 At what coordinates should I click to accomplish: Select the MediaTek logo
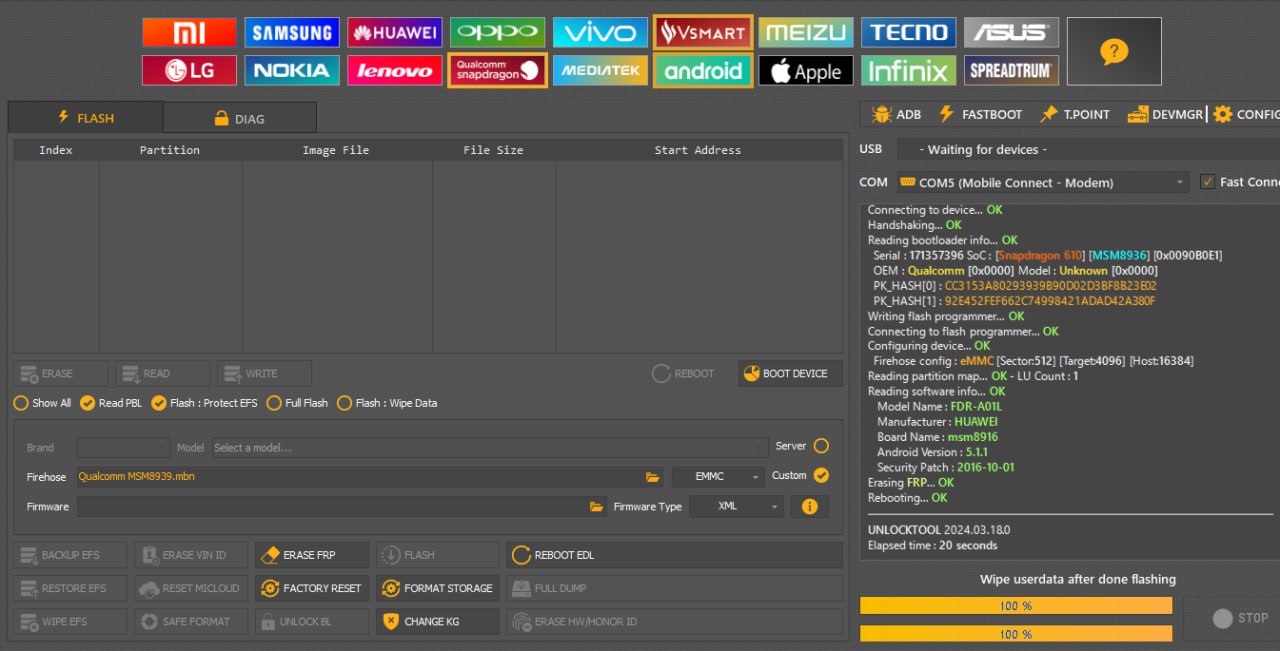point(600,70)
